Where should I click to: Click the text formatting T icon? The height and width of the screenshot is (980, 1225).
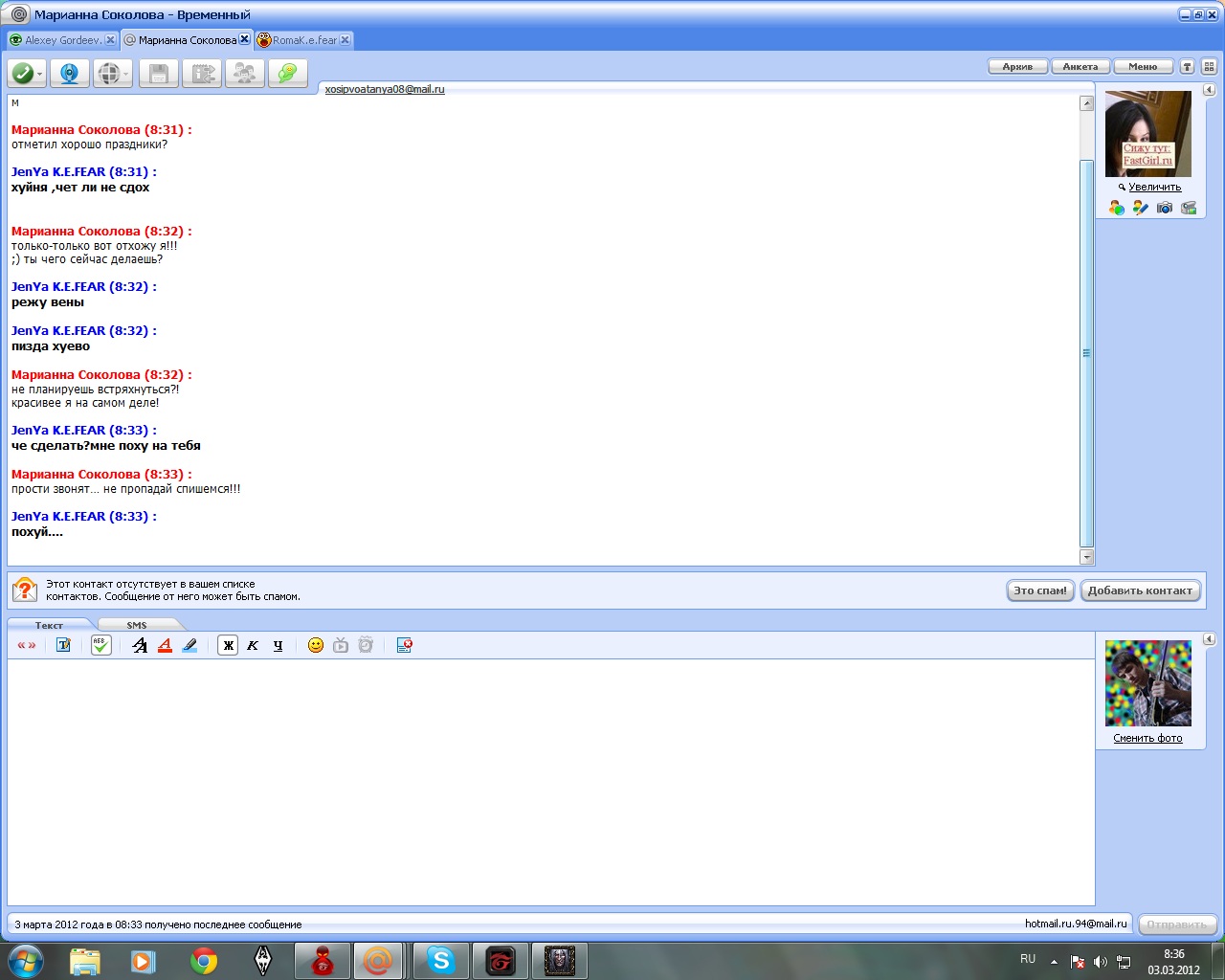coord(63,645)
